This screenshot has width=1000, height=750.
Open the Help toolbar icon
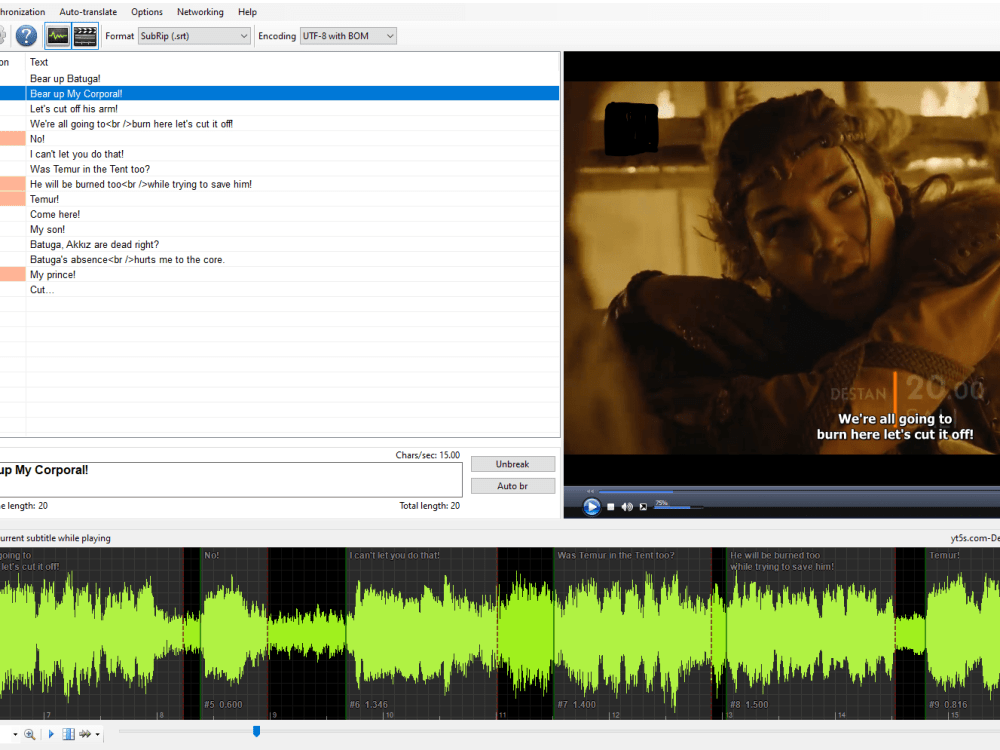[26, 36]
